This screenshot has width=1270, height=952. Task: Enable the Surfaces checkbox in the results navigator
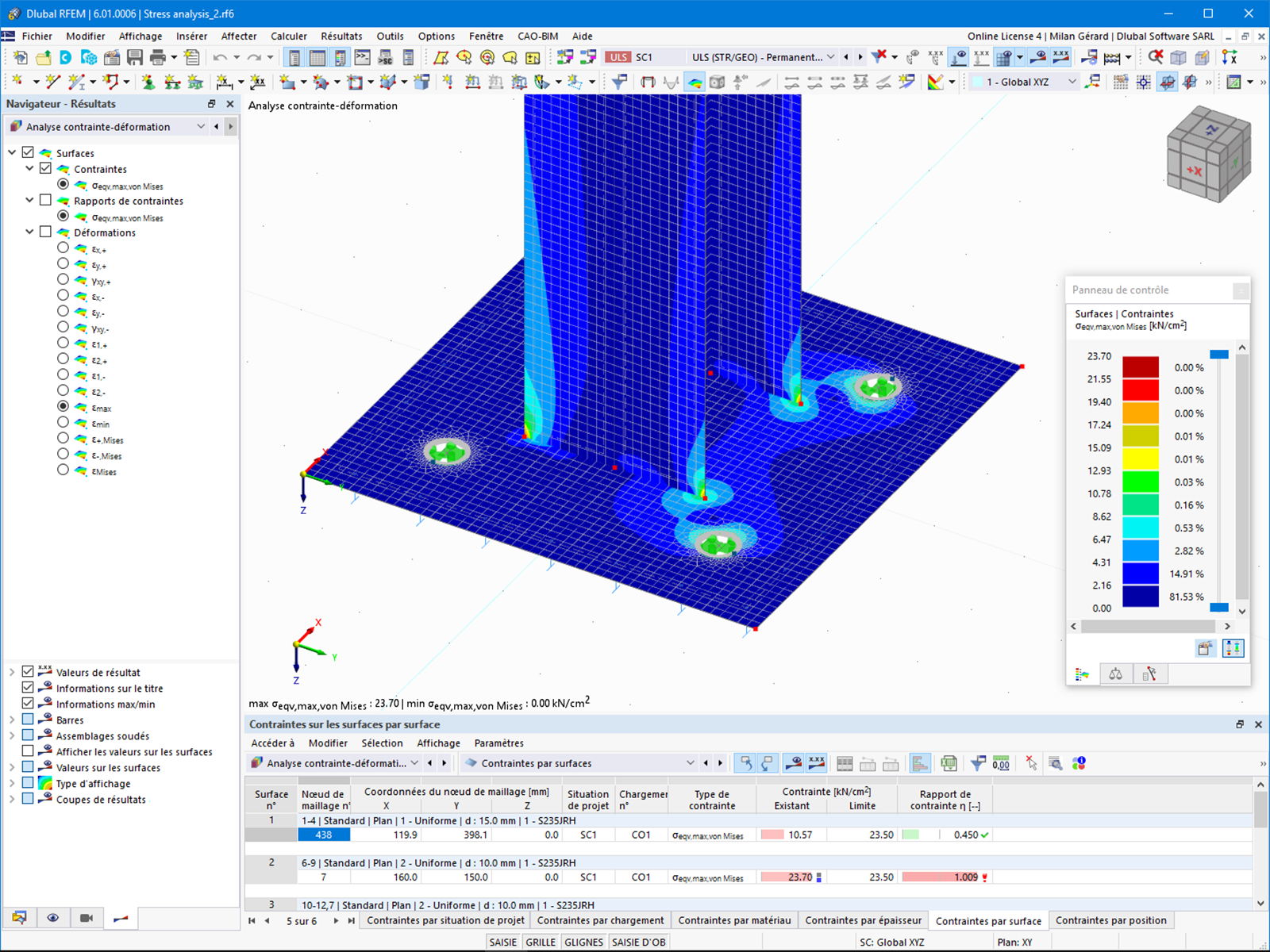(29, 152)
